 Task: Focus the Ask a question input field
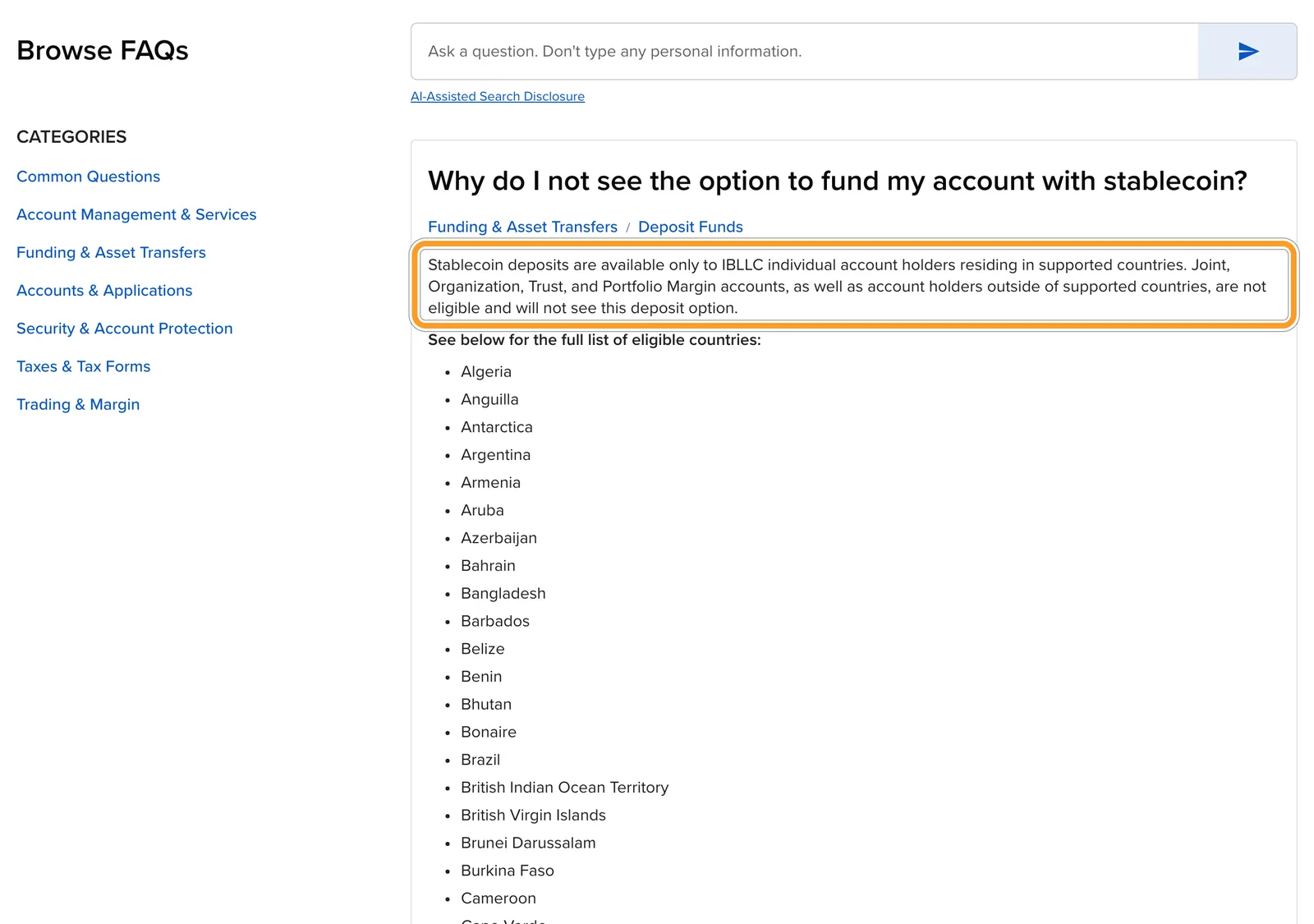(x=804, y=52)
